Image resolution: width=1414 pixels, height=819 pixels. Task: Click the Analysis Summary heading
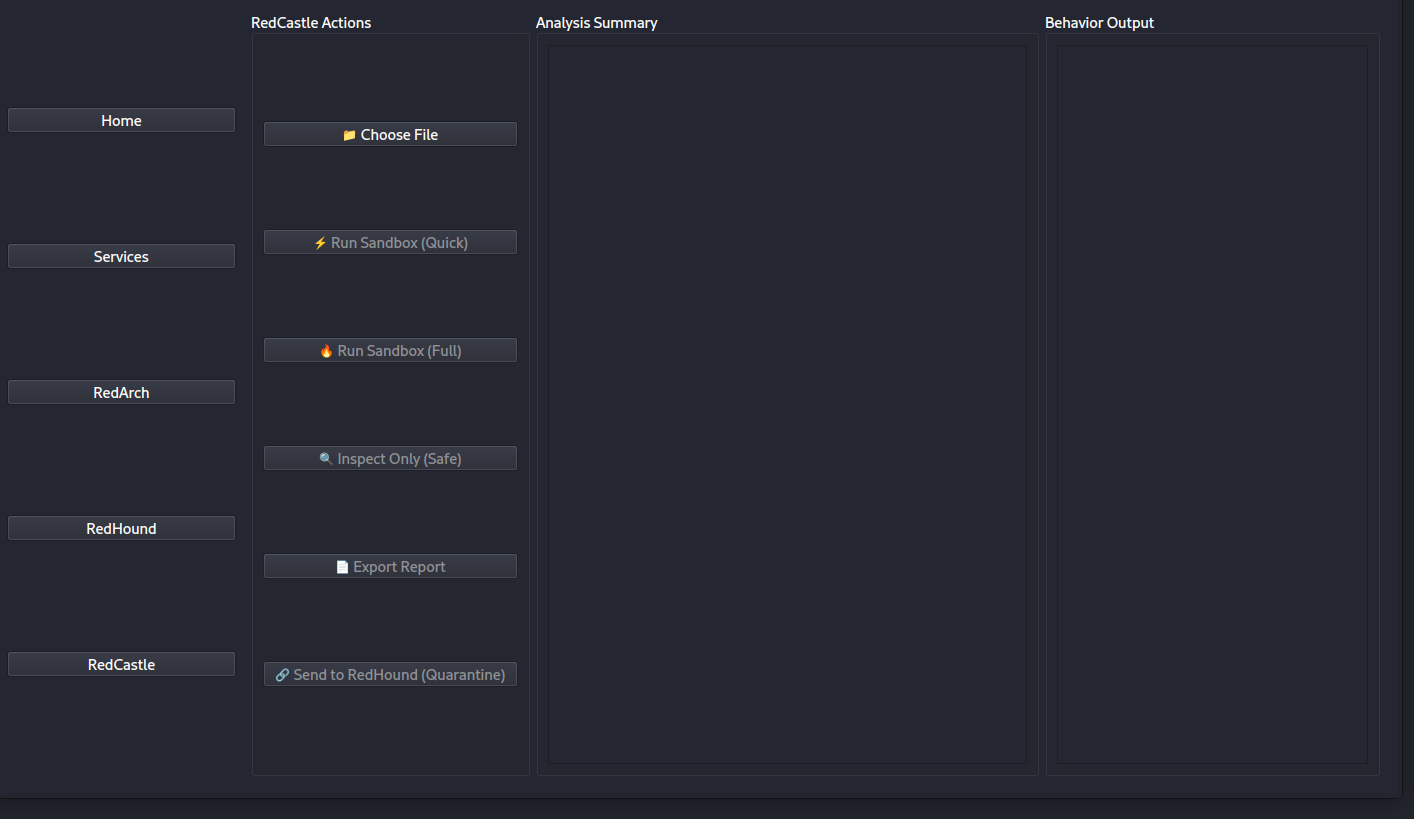point(597,23)
